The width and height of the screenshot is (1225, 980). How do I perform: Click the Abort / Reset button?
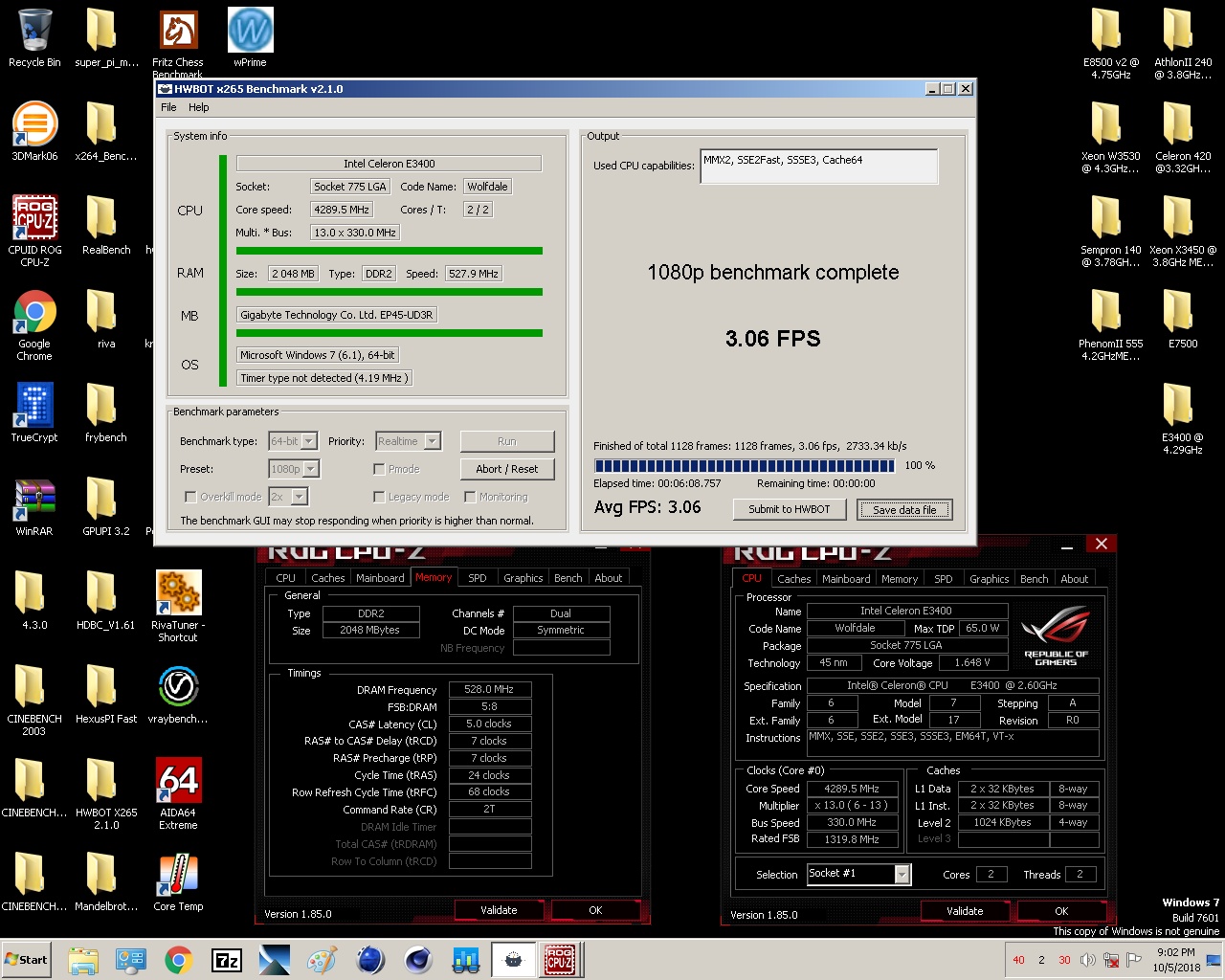coord(506,469)
